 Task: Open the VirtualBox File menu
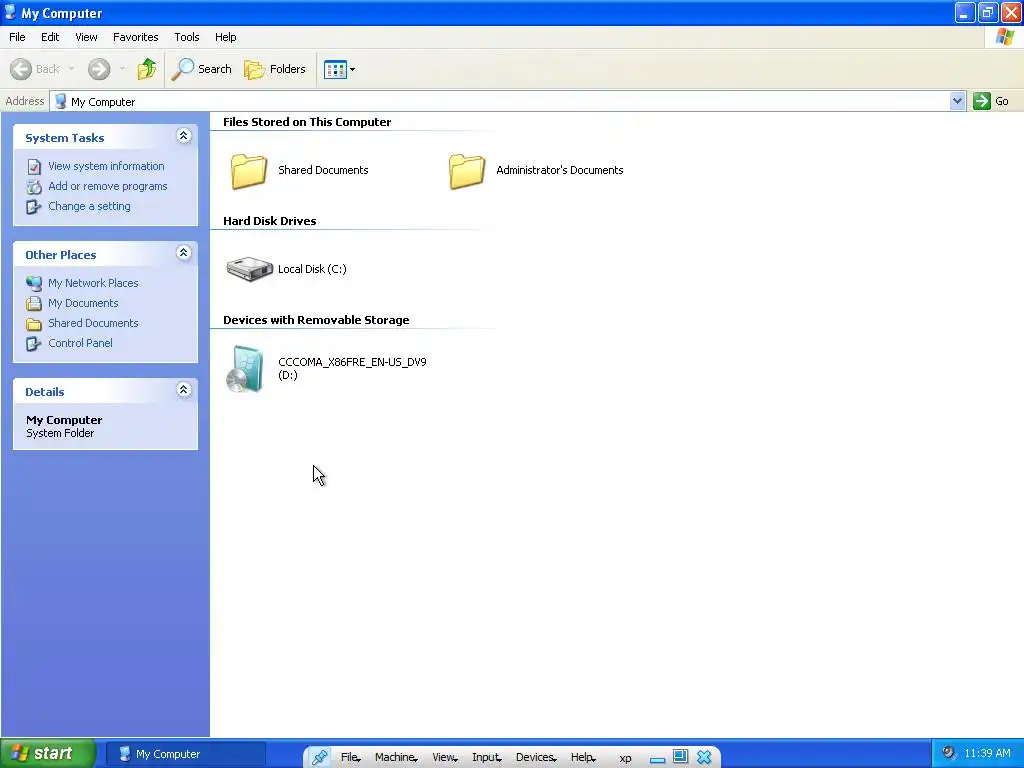point(351,758)
